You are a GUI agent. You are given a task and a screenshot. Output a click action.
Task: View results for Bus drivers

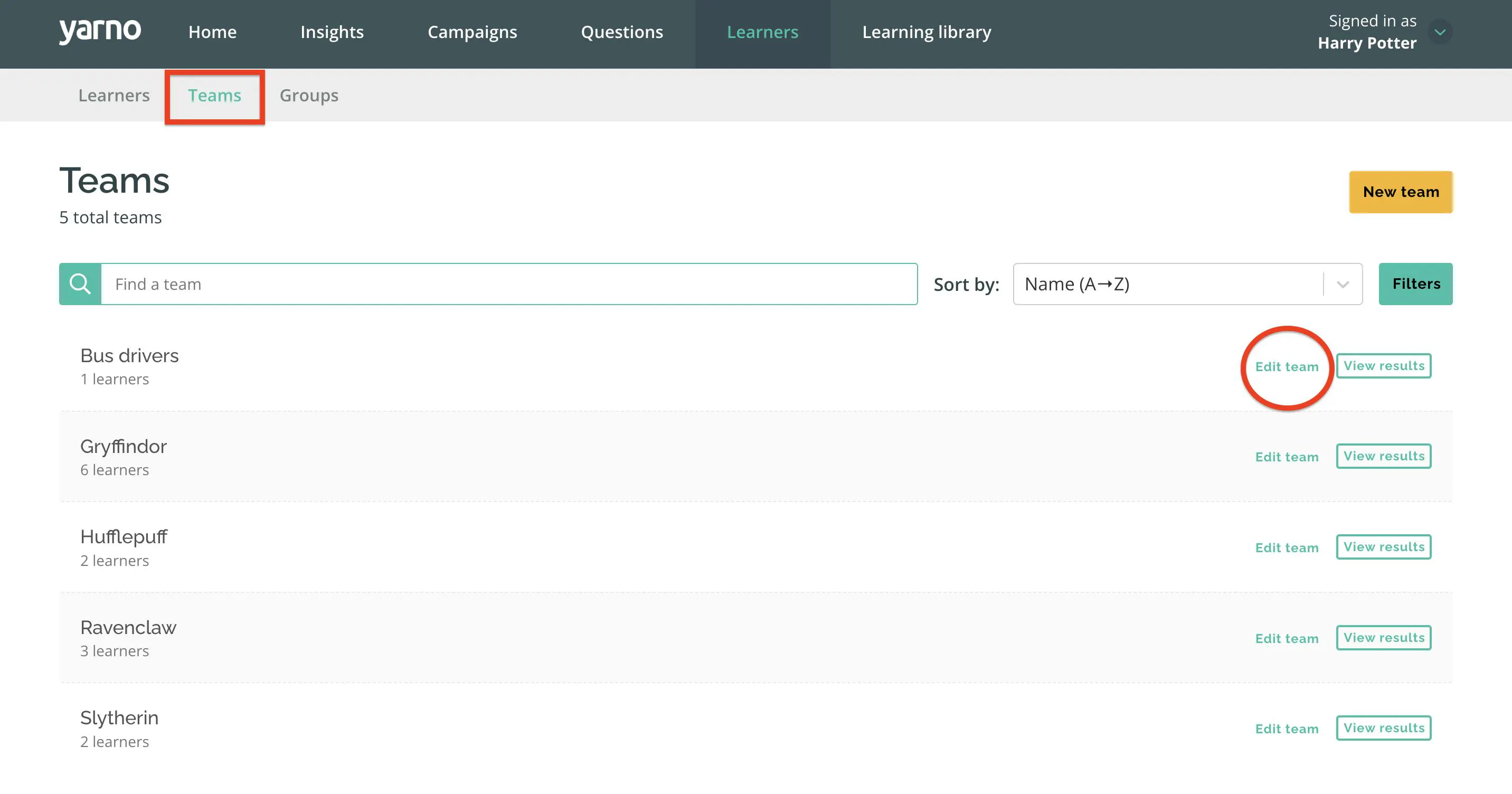1384,366
